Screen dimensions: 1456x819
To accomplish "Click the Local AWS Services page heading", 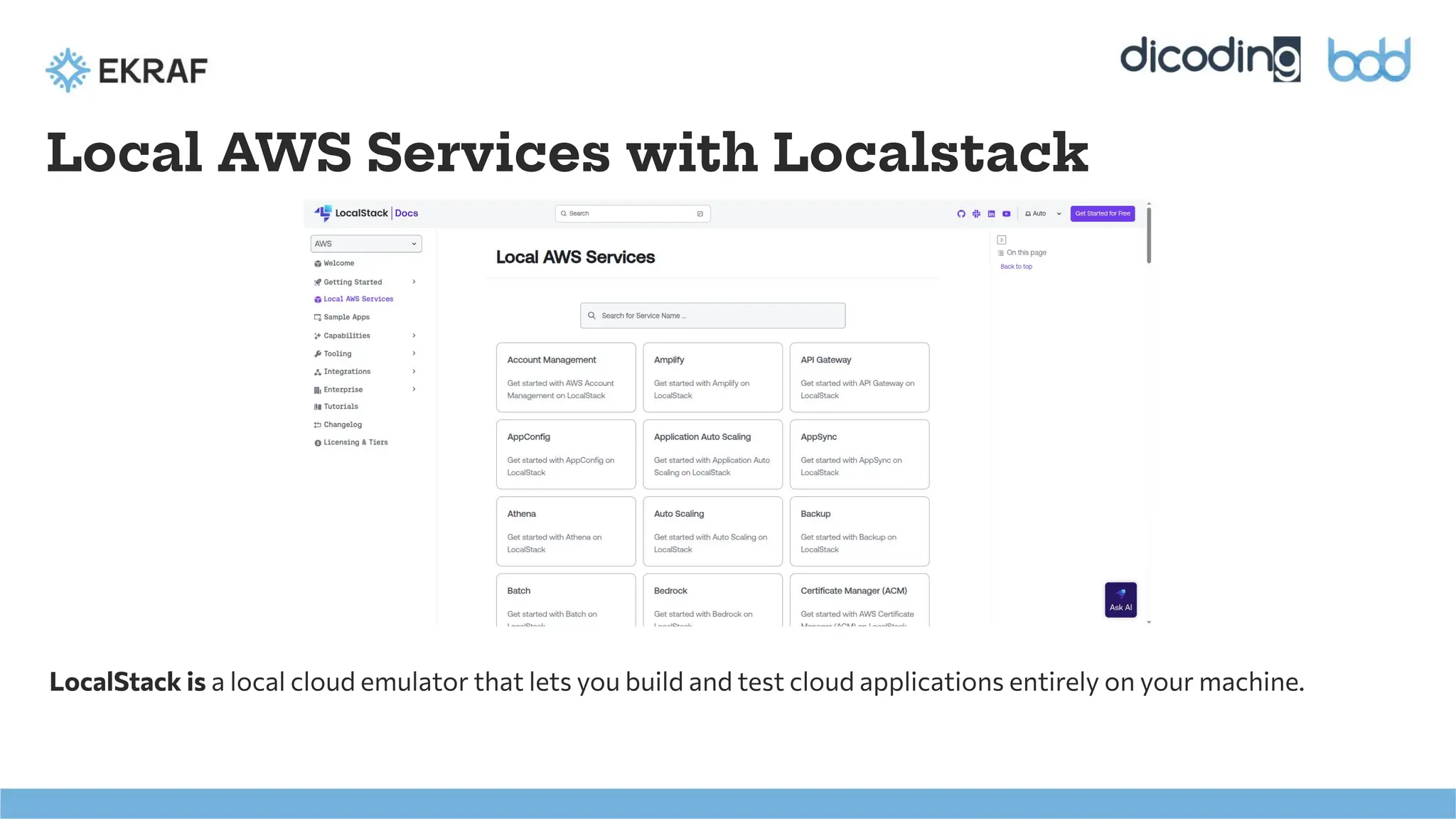I will coord(575,257).
